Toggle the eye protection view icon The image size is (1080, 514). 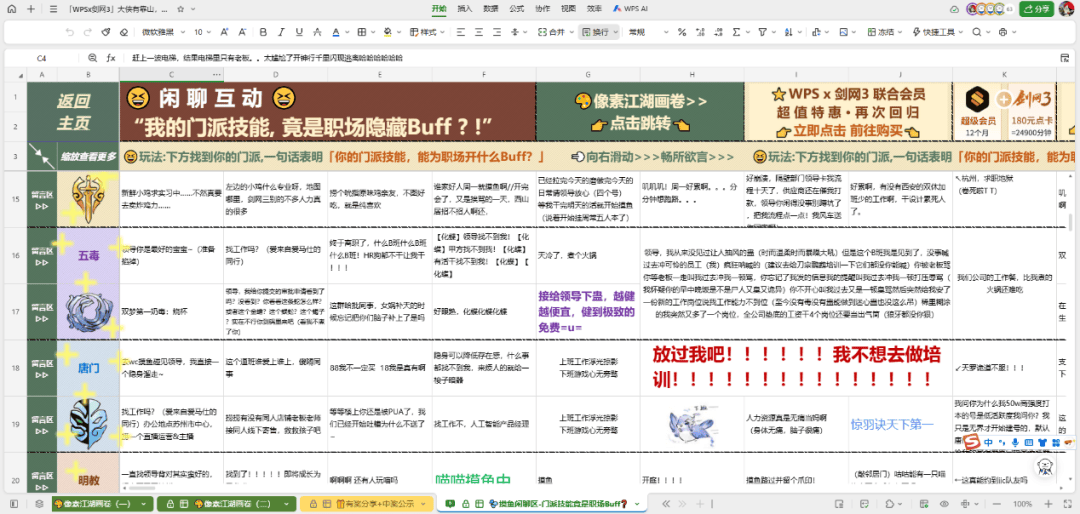pos(944,504)
